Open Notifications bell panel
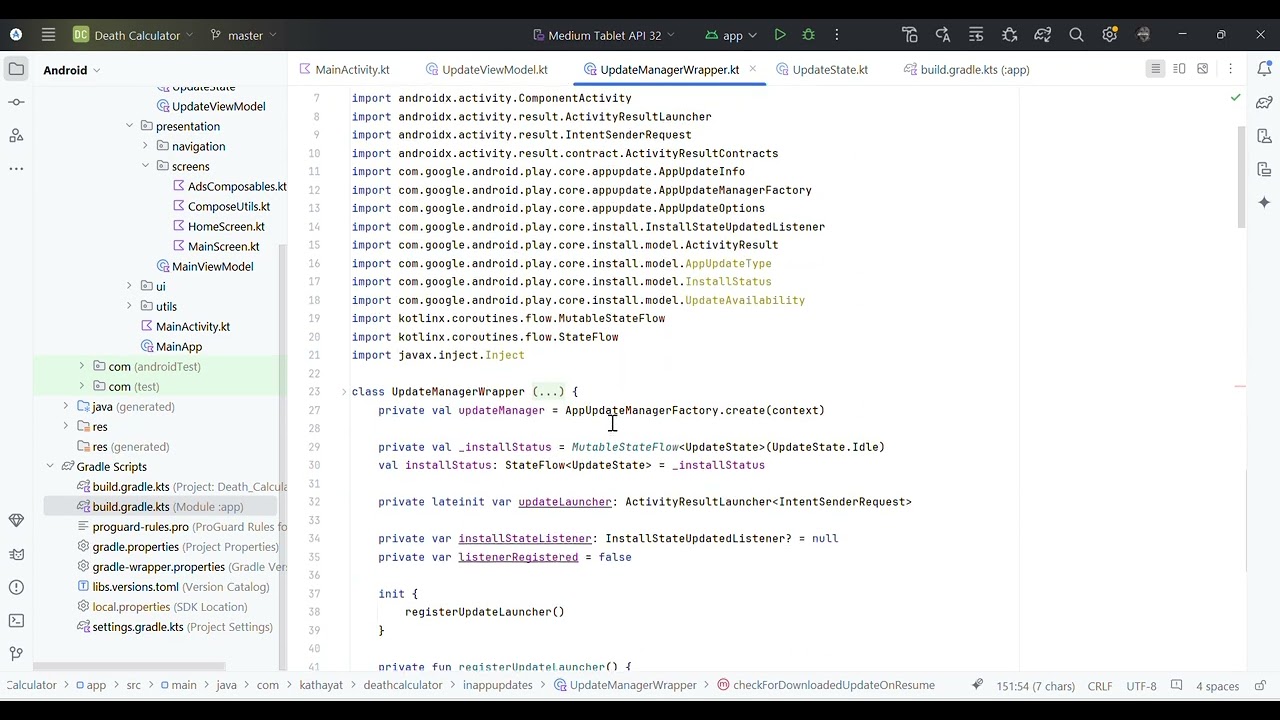This screenshot has height=720, width=1280. pyautogui.click(x=1265, y=69)
